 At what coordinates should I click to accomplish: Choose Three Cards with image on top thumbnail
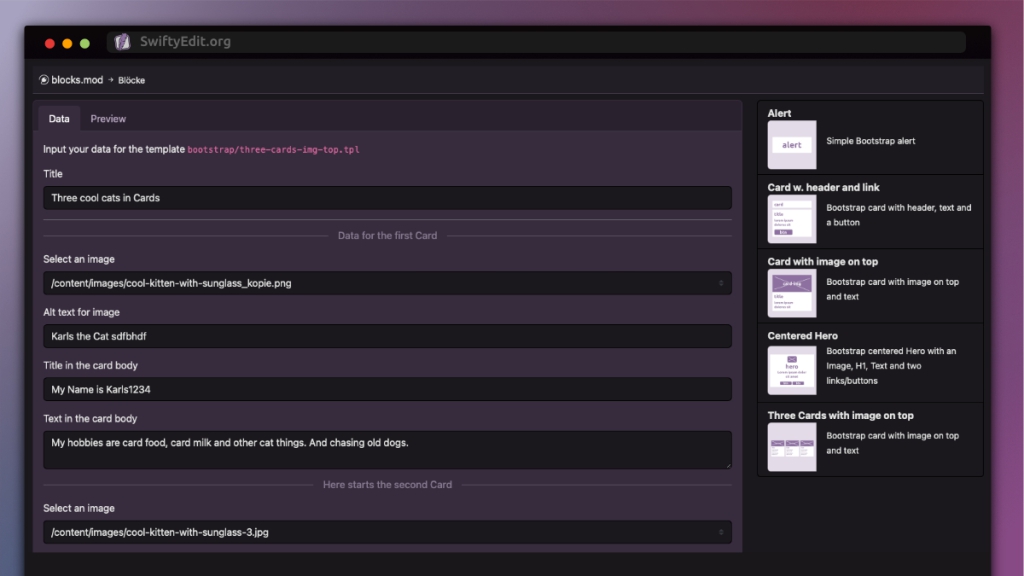[x=792, y=447]
